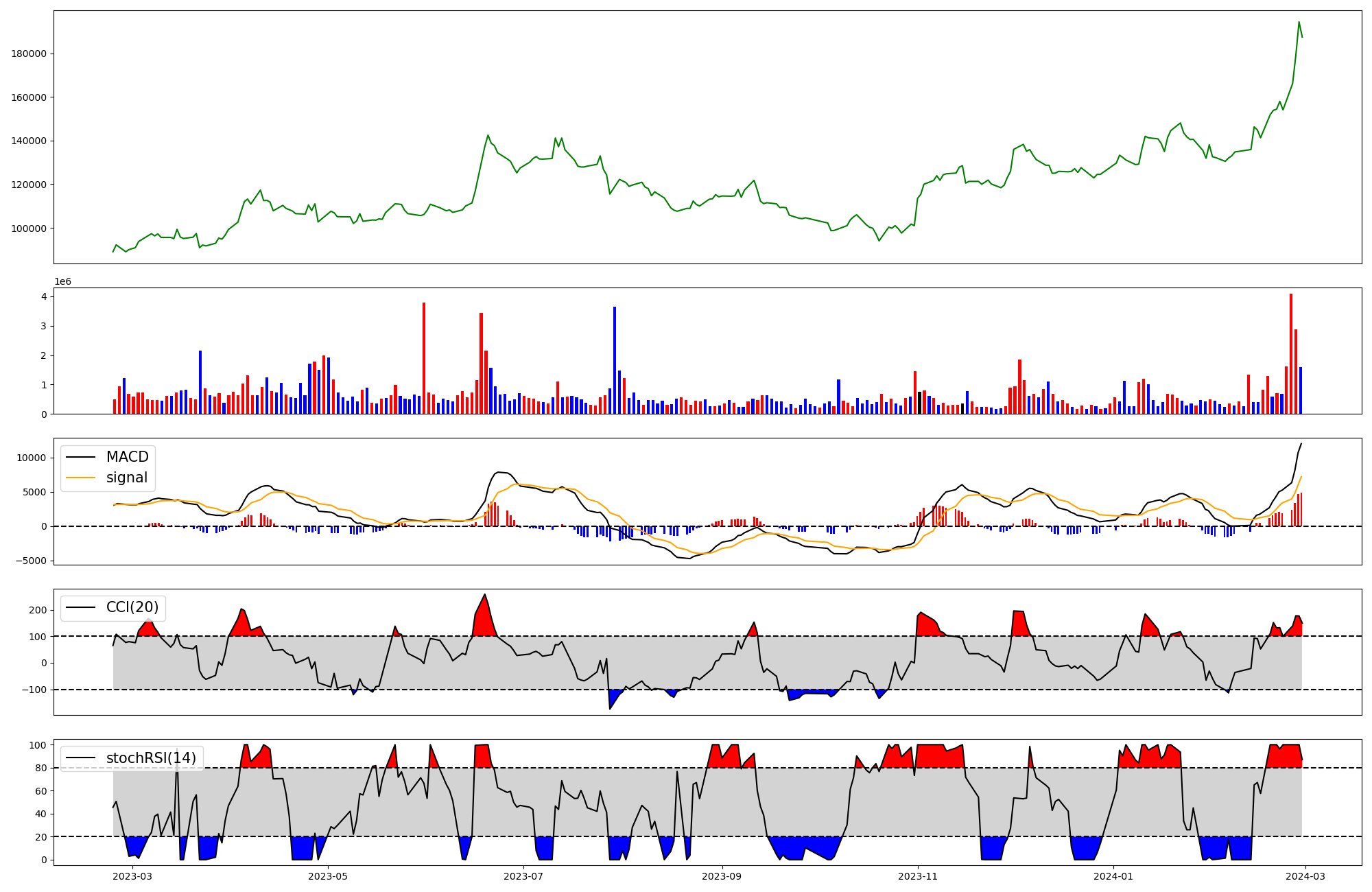Screen dimensions: 1372x892
Task: Click the 80 tick on stochRSI axis
Action: (41, 768)
